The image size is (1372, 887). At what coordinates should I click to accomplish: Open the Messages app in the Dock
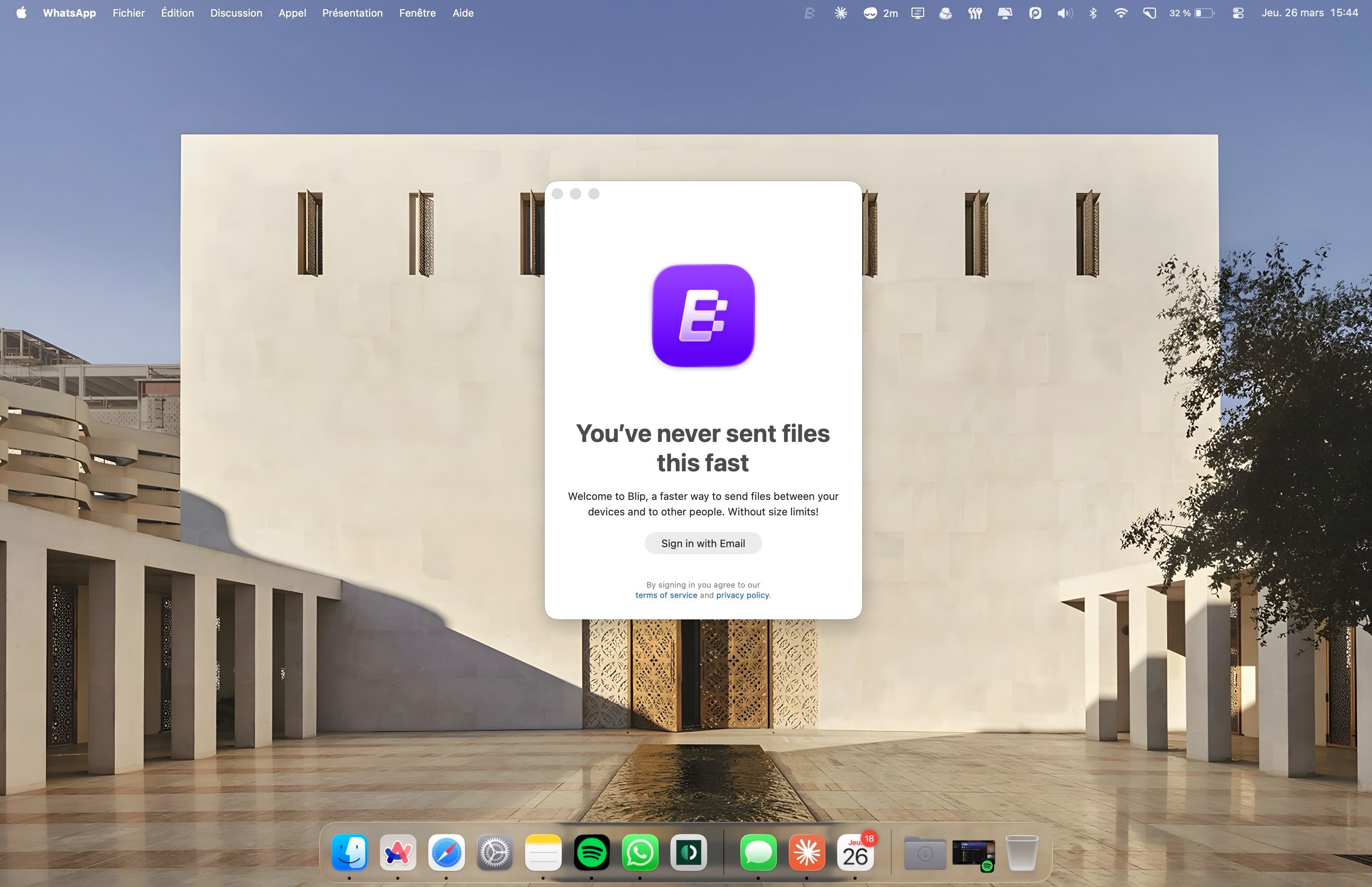point(758,852)
